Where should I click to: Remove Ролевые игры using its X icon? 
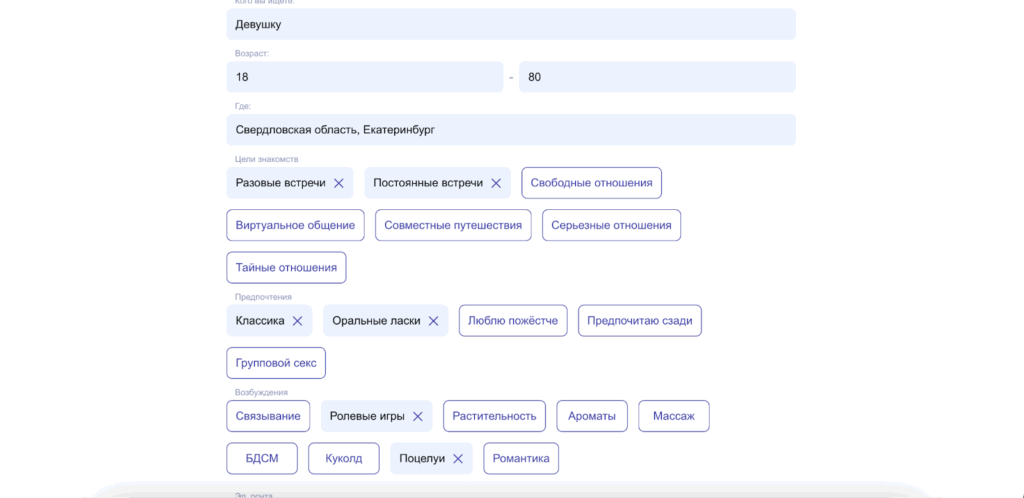click(418, 416)
